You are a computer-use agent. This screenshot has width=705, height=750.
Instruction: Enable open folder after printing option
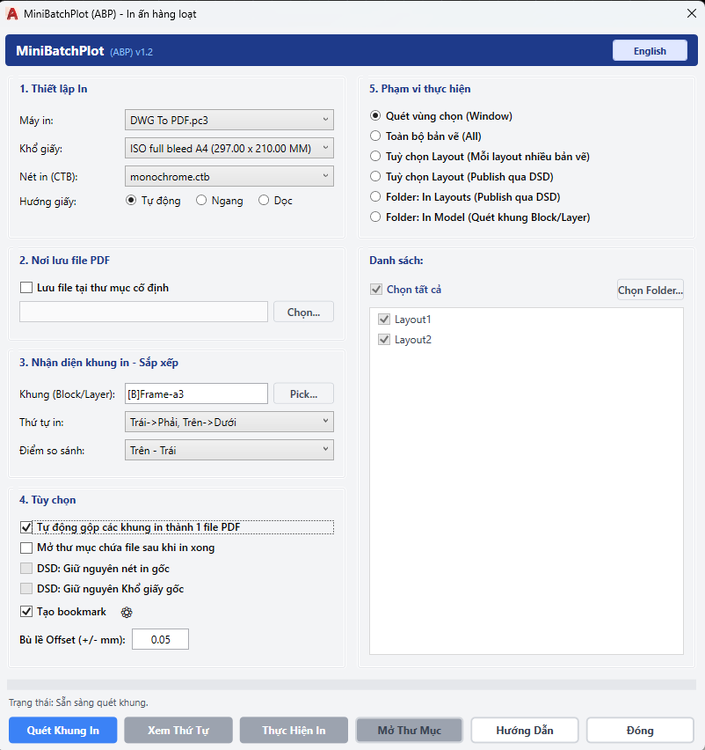click(26, 548)
